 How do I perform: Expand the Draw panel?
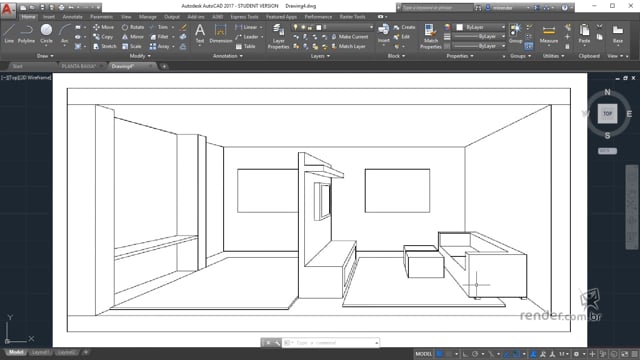click(45, 56)
